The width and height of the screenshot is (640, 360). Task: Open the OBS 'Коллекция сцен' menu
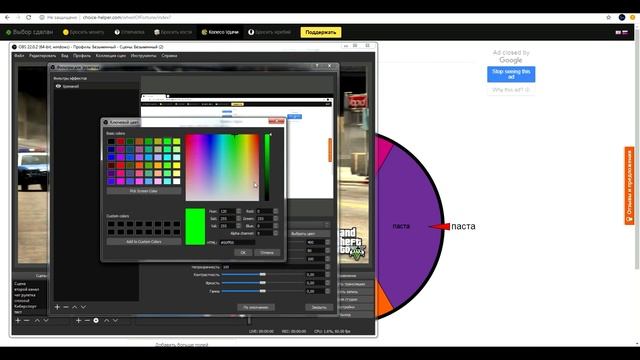(111, 56)
